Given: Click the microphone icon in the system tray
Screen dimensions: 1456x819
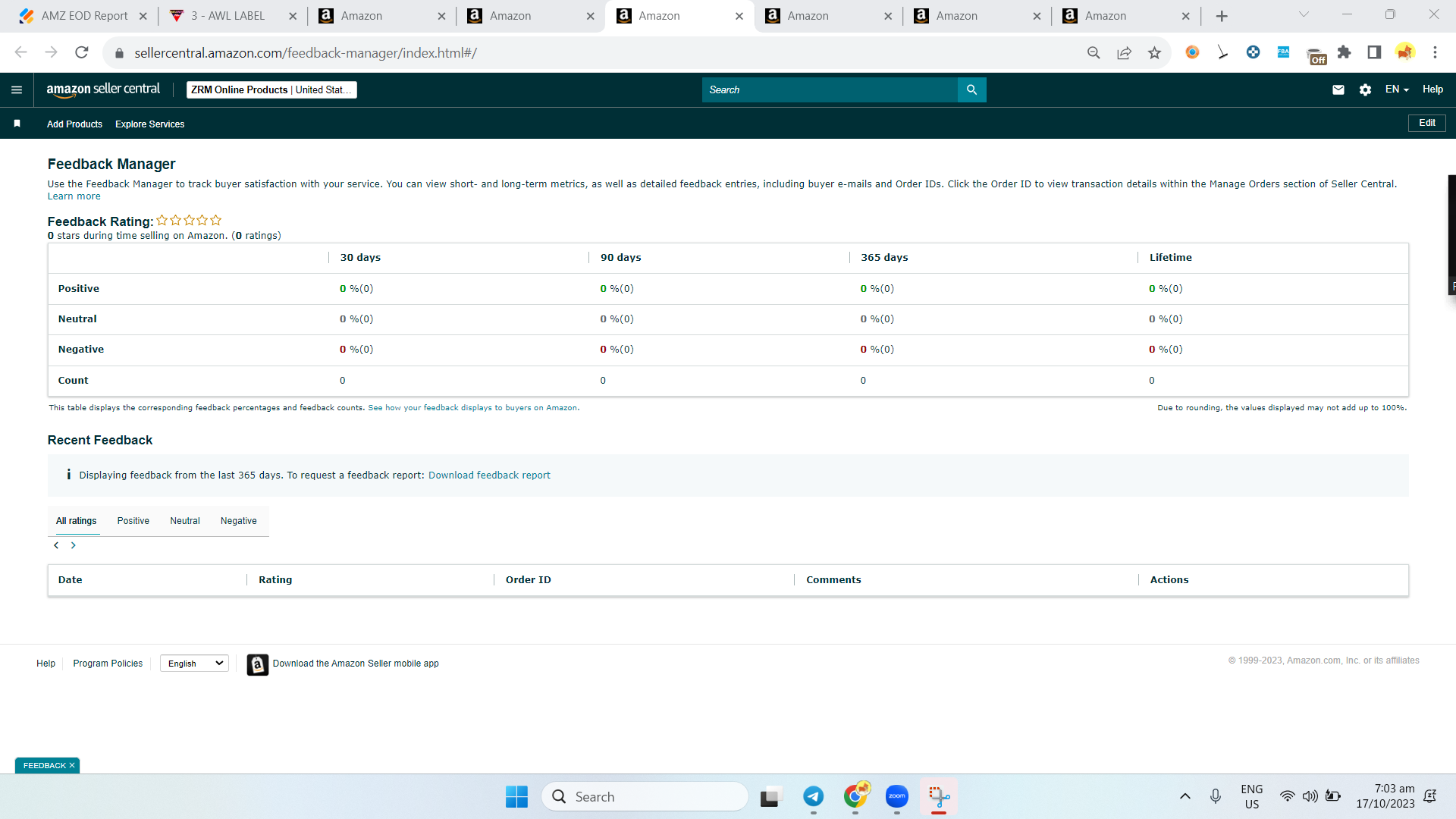Looking at the screenshot, I should pyautogui.click(x=1216, y=796).
